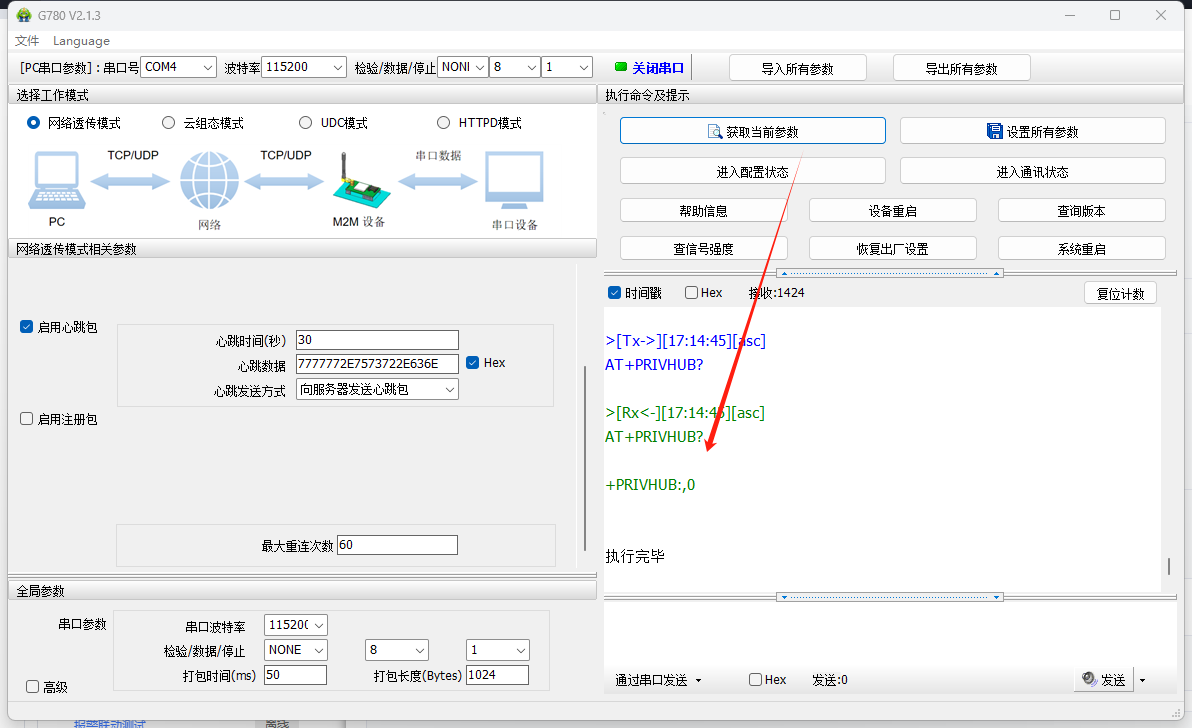This screenshot has width=1192, height=728.
Task: Click the PC laptop icon in diagram
Action: pyautogui.click(x=57, y=182)
